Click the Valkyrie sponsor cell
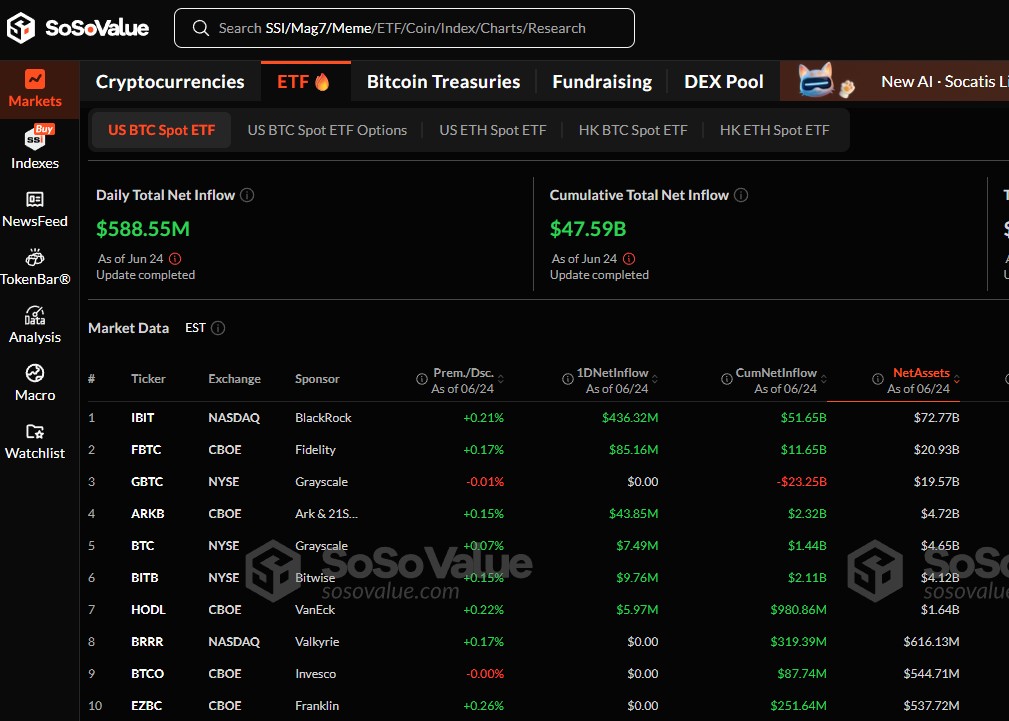Image resolution: width=1009 pixels, height=721 pixels. (319, 642)
